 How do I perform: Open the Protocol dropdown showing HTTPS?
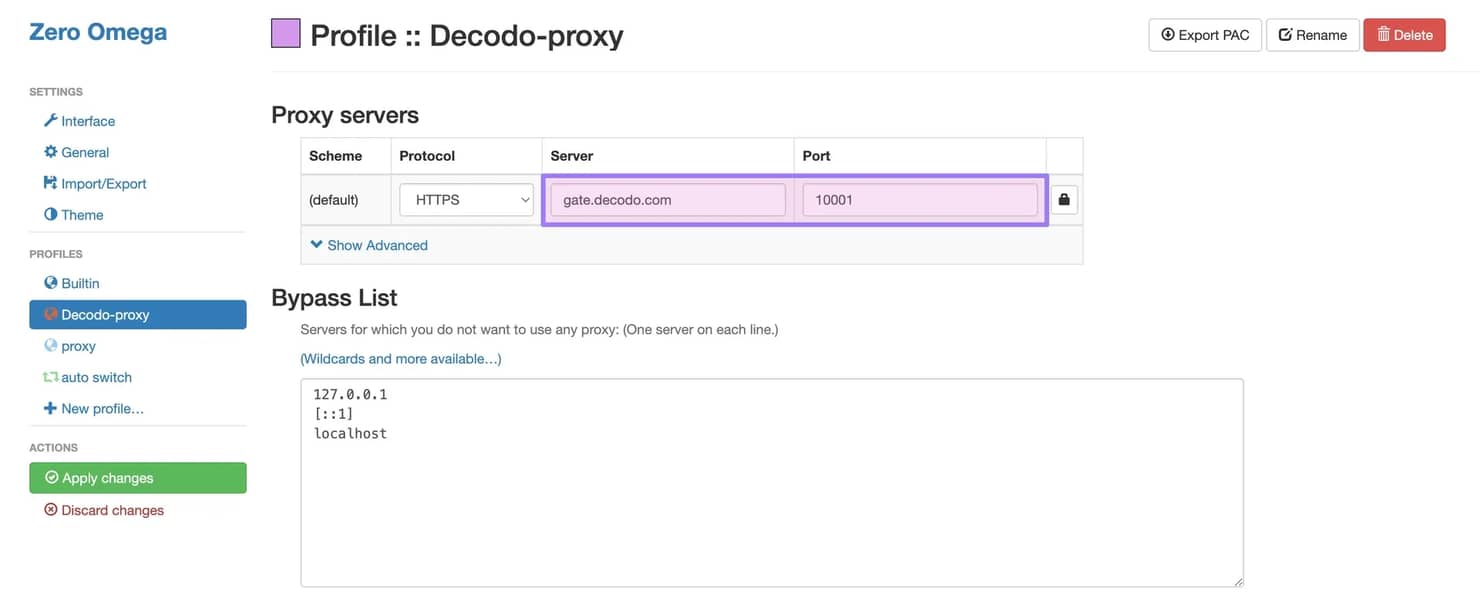click(x=467, y=200)
